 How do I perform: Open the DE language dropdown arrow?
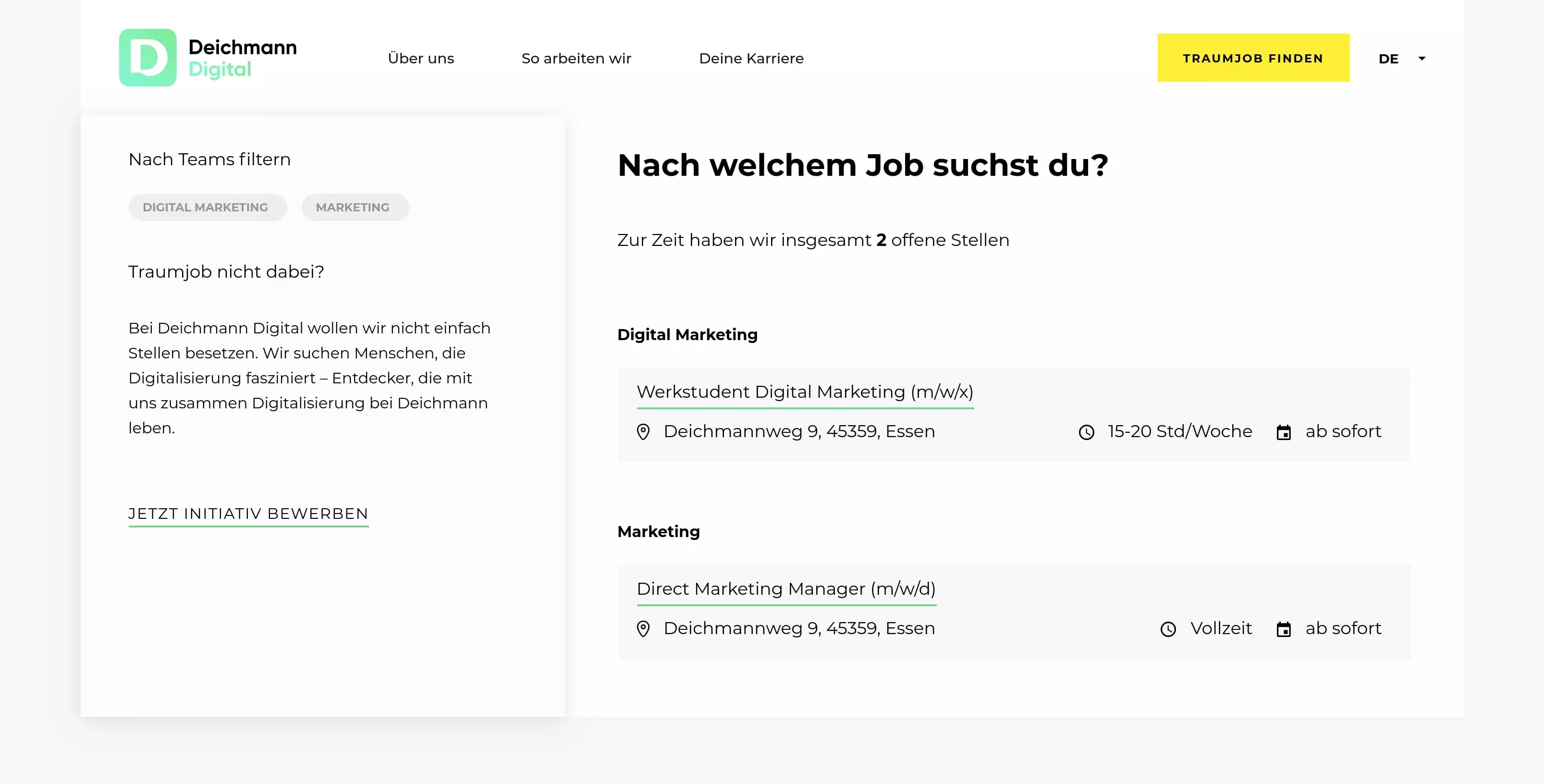click(1421, 58)
